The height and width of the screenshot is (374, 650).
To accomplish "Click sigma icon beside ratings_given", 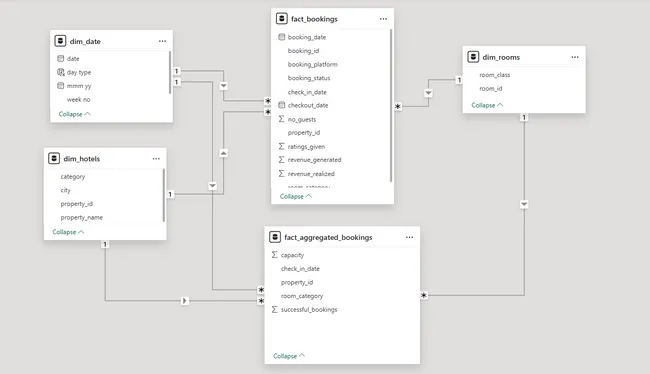I will [x=281, y=146].
